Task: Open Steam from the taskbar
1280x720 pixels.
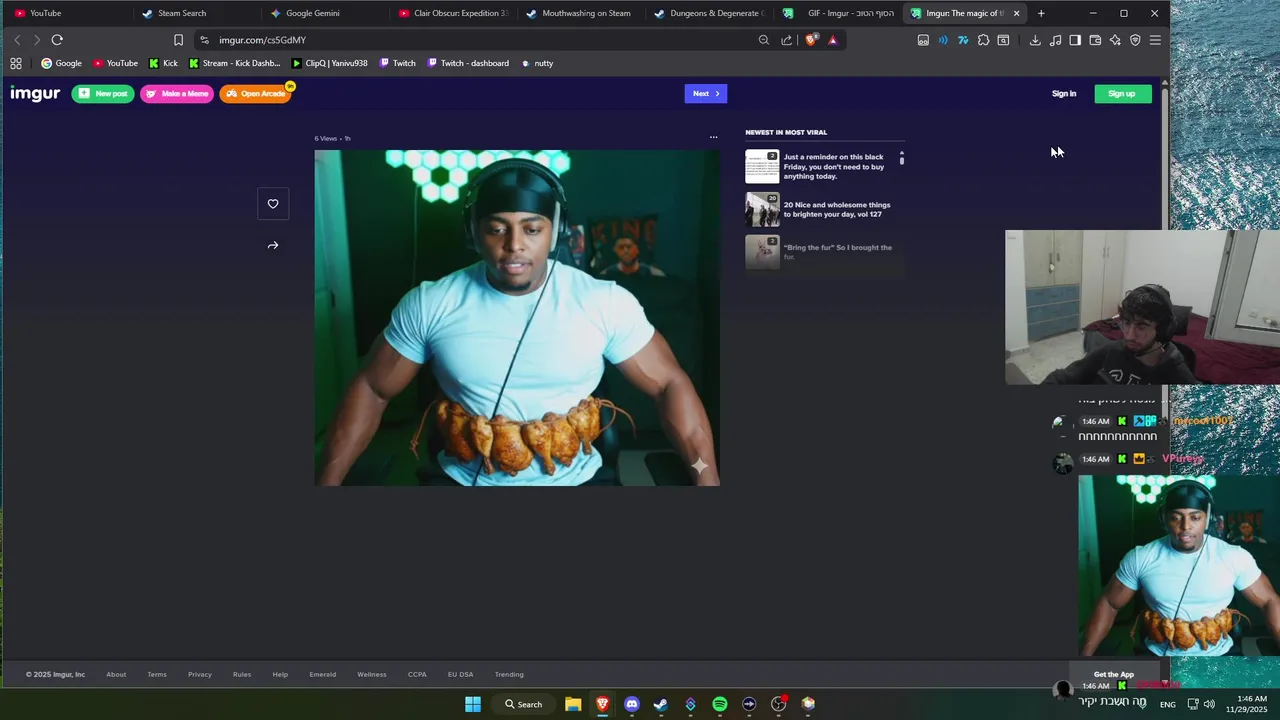Action: tap(661, 704)
